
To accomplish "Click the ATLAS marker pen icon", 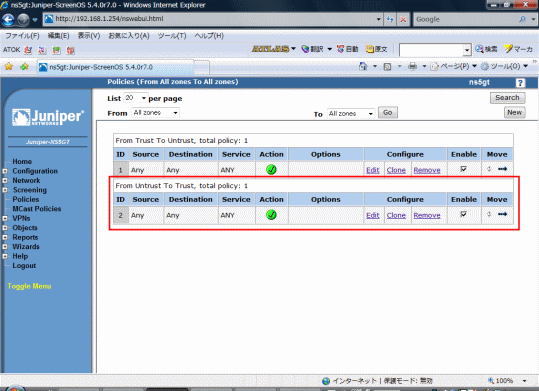I will click(508, 49).
